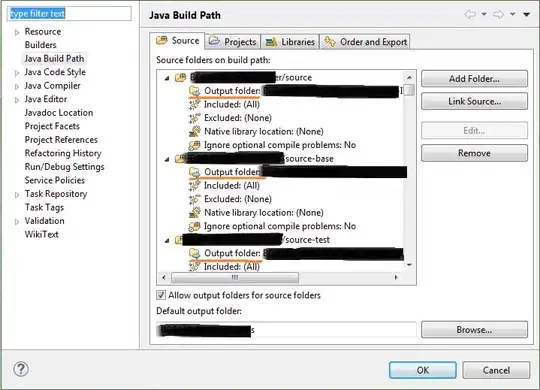Select Project References in preferences tree
The height and width of the screenshot is (390, 540).
[x=61, y=140]
